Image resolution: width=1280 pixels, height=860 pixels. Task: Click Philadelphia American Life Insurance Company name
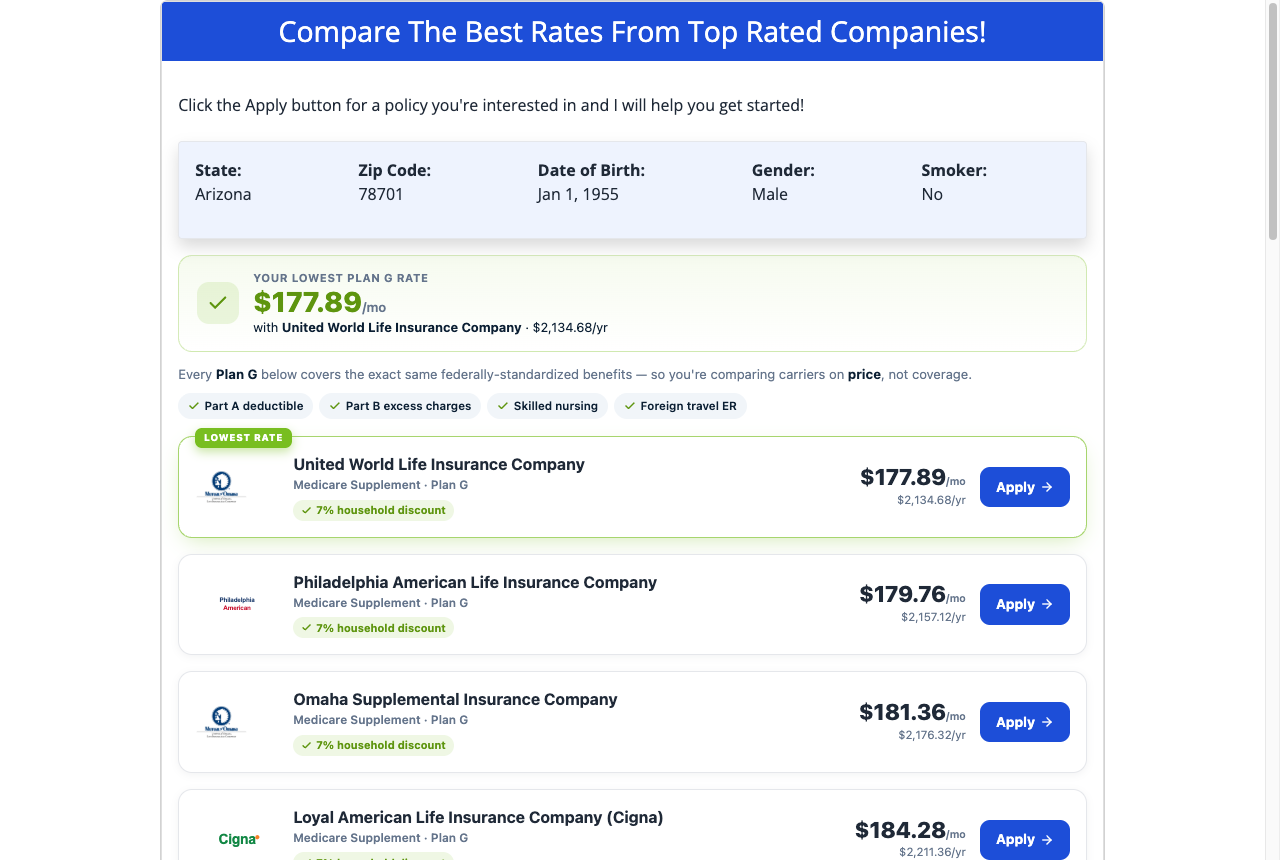coord(475,582)
